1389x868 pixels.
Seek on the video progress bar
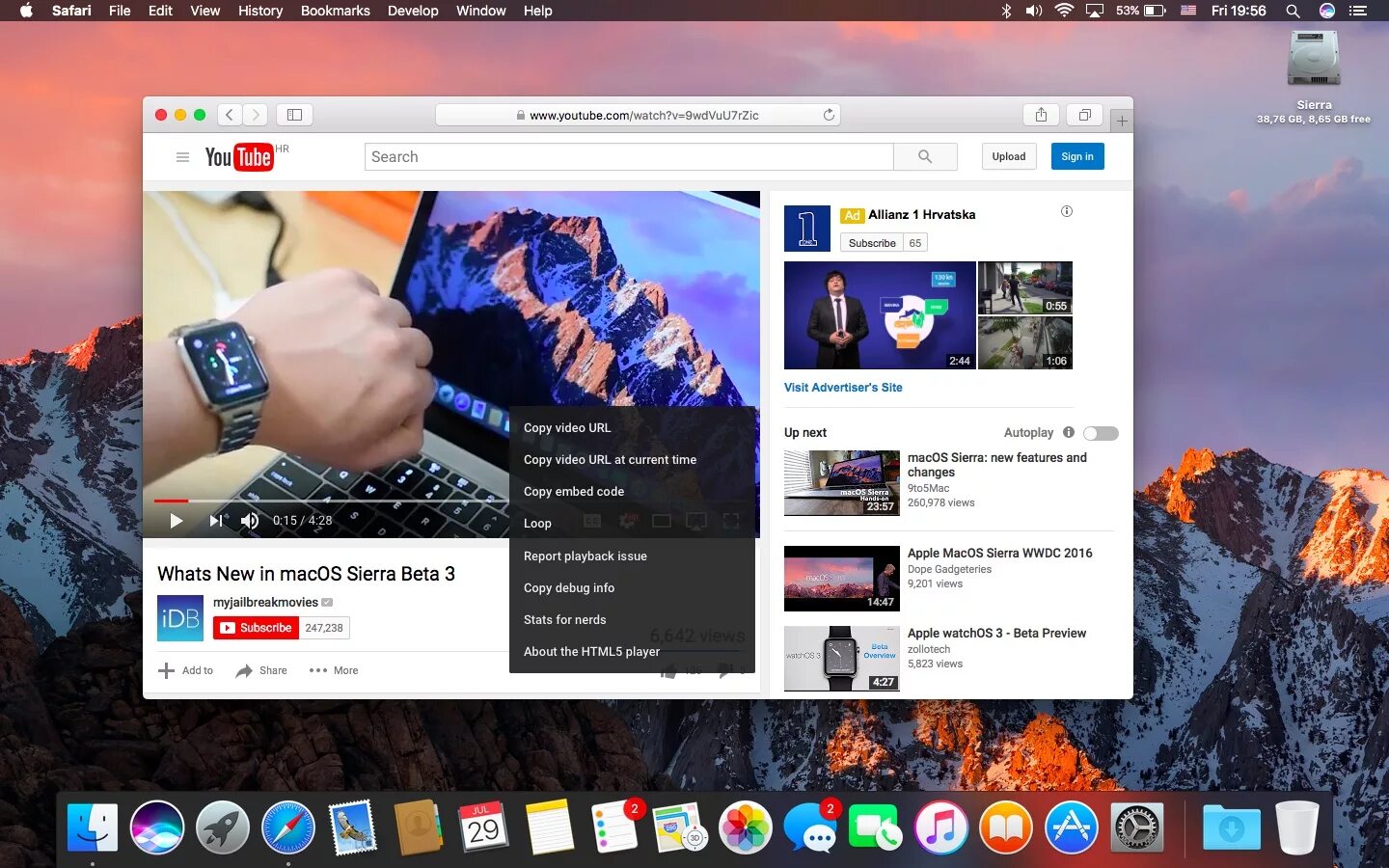click(331, 501)
